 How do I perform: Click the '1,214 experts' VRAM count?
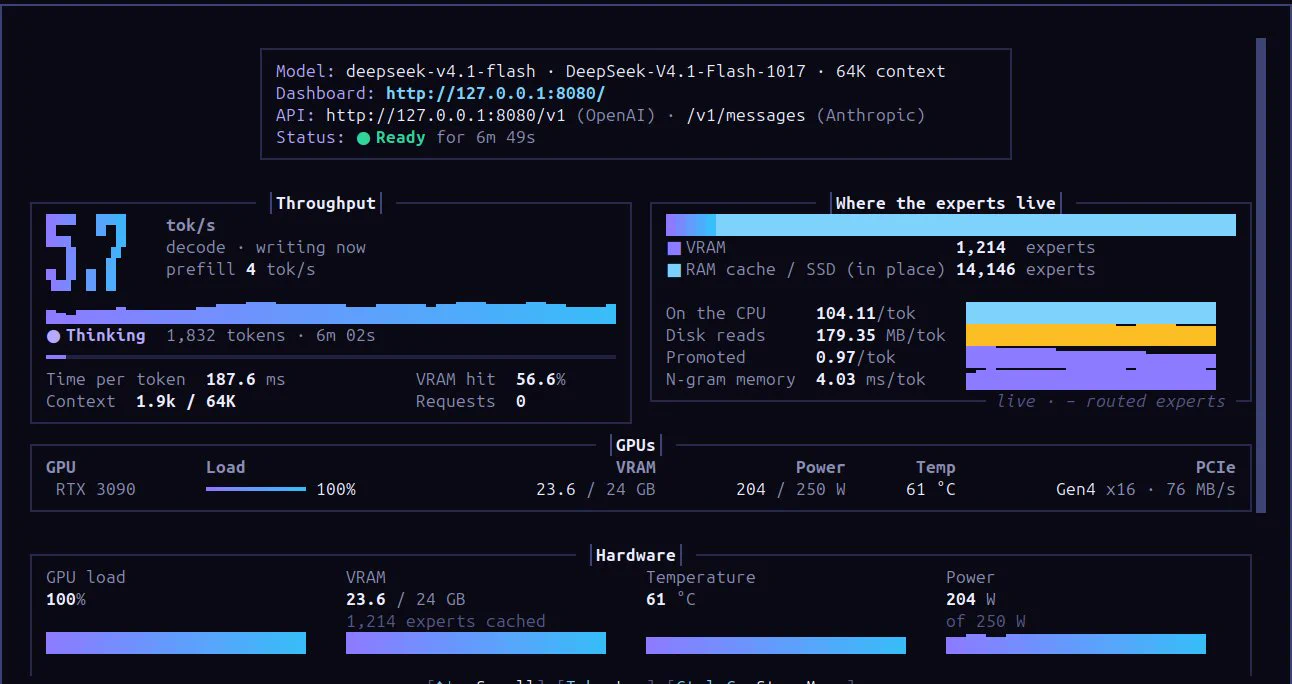tap(1026, 247)
